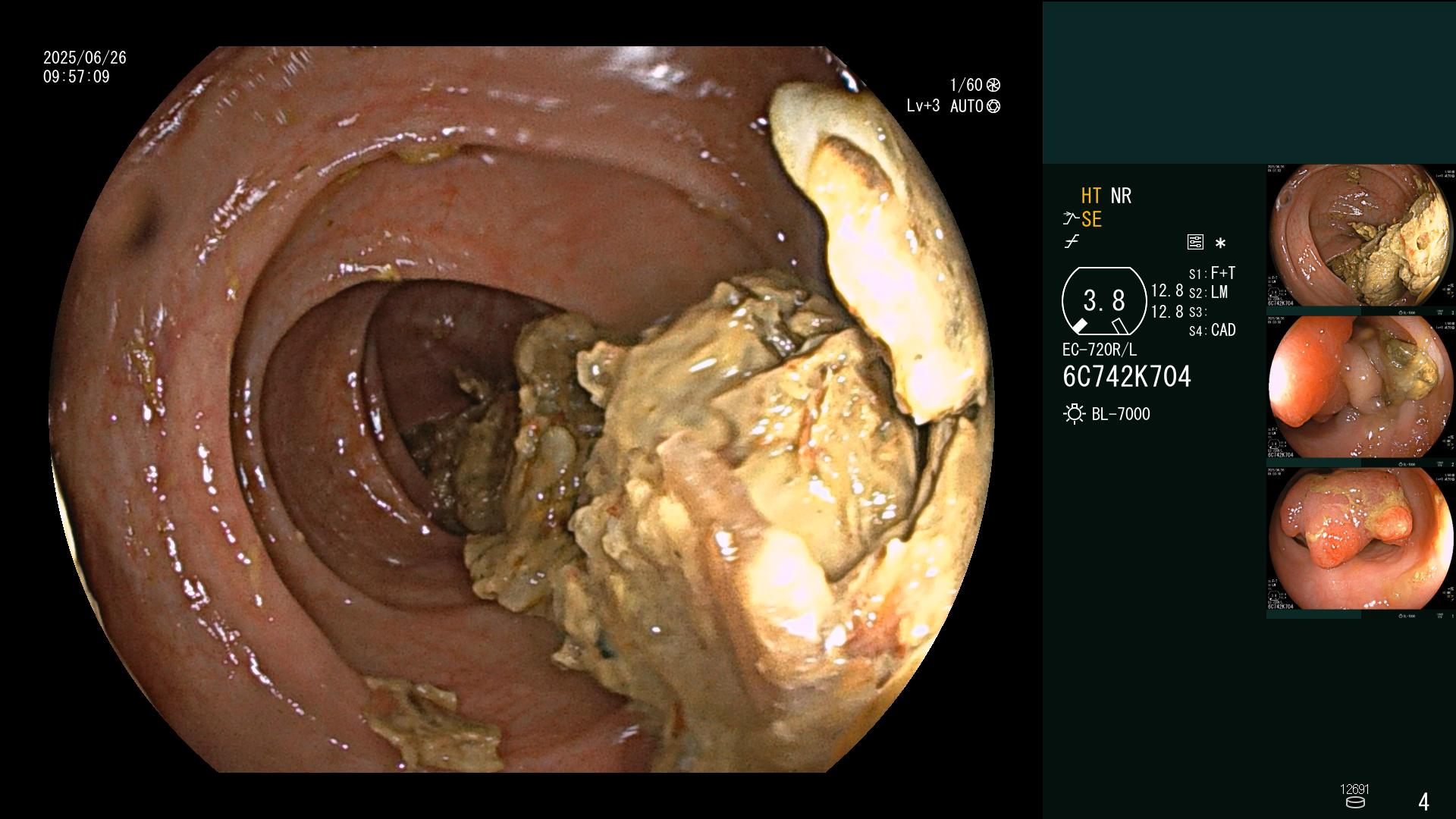Click the time 09:57:09
The height and width of the screenshot is (819, 1456).
pos(77,77)
